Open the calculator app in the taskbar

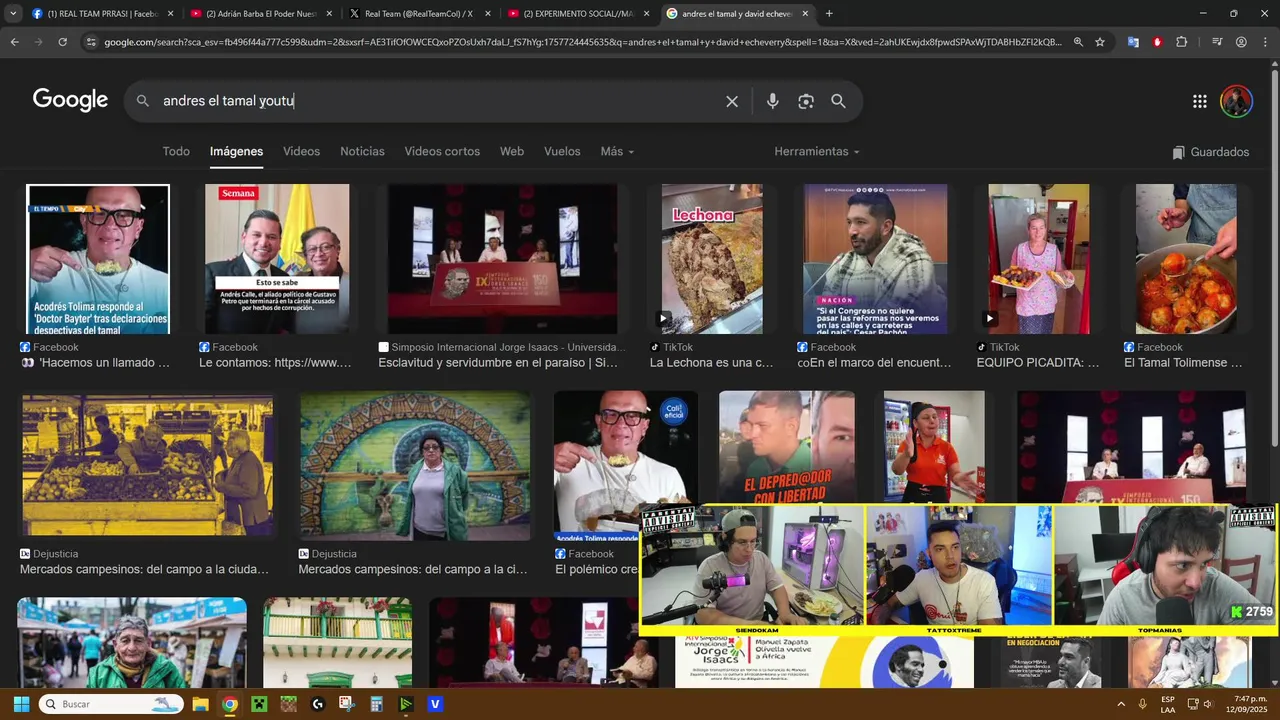click(x=376, y=704)
